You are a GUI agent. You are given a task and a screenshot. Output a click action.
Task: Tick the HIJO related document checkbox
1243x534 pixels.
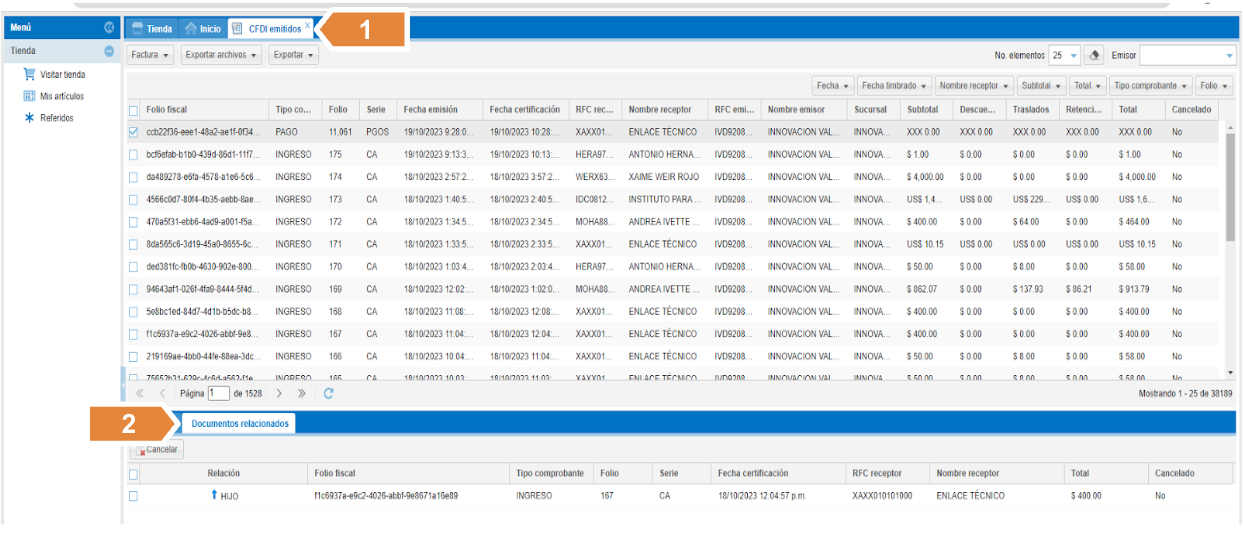(133, 496)
